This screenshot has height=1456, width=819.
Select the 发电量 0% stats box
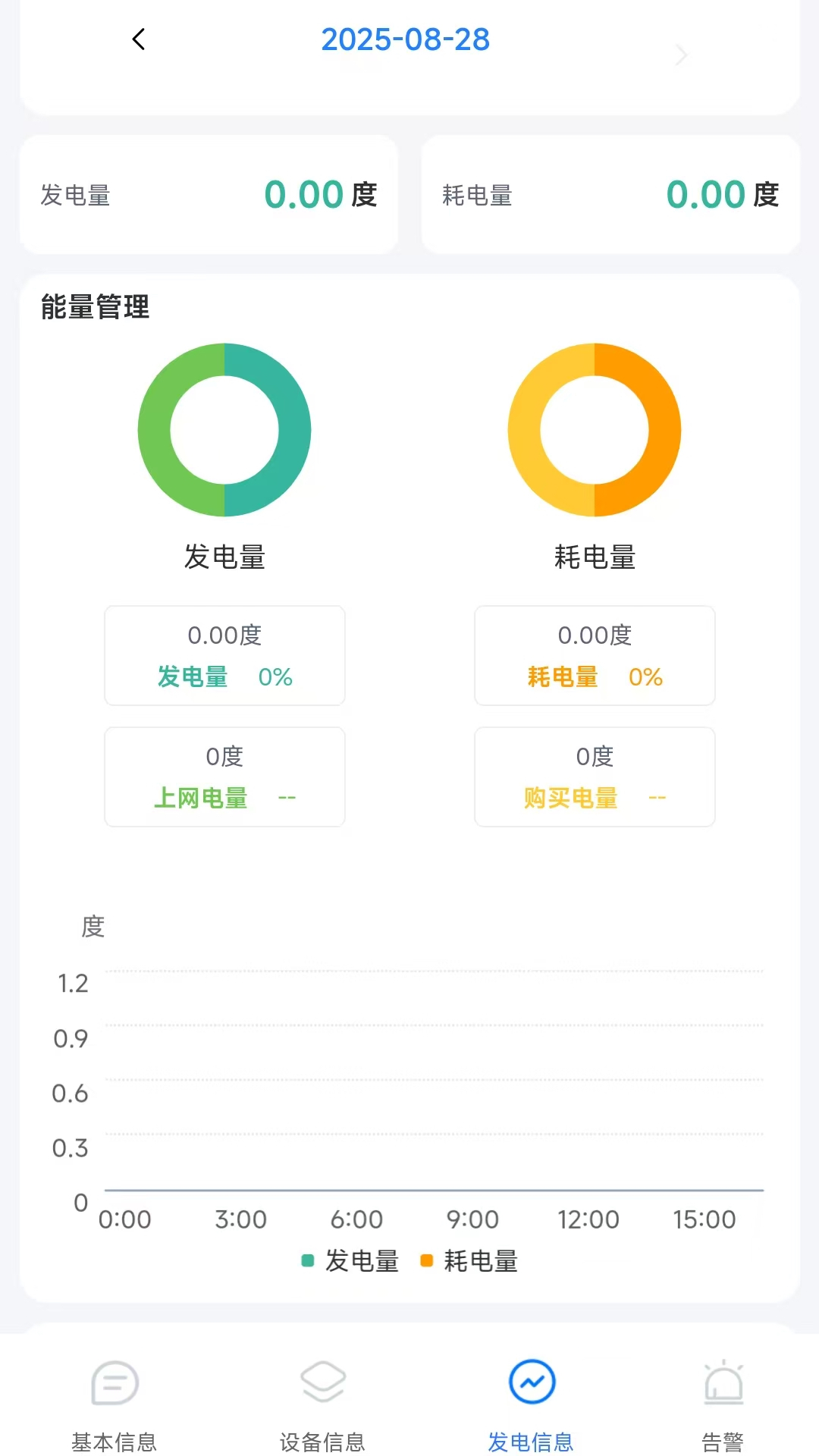(x=224, y=655)
